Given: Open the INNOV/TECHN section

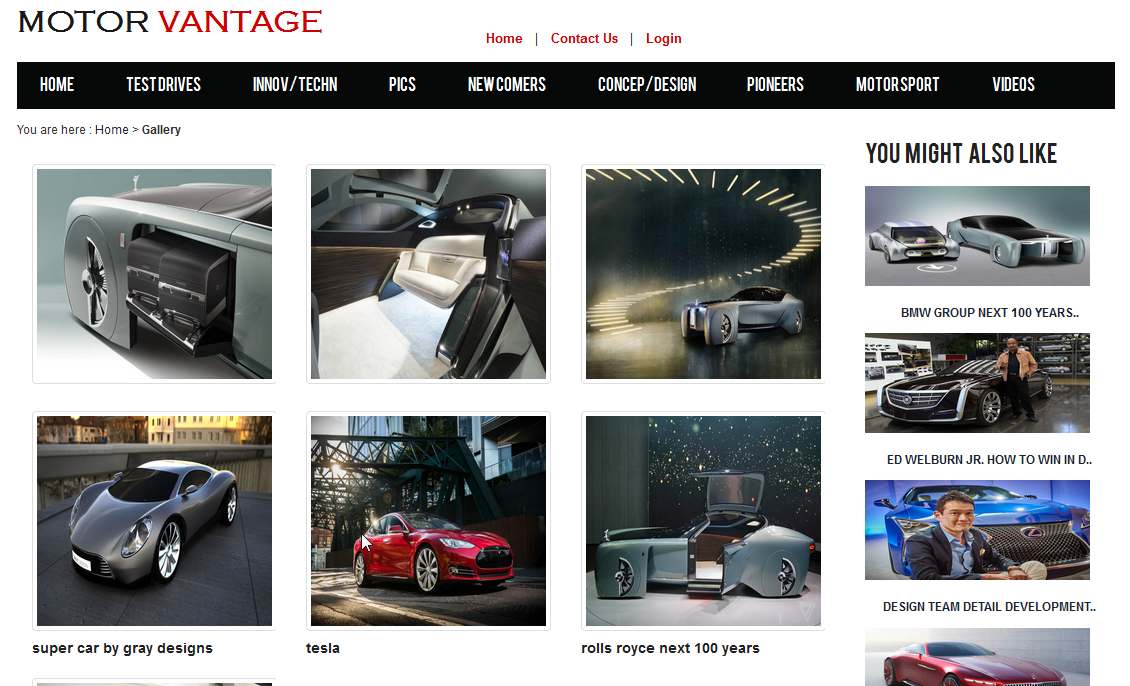Looking at the screenshot, I should (x=294, y=85).
